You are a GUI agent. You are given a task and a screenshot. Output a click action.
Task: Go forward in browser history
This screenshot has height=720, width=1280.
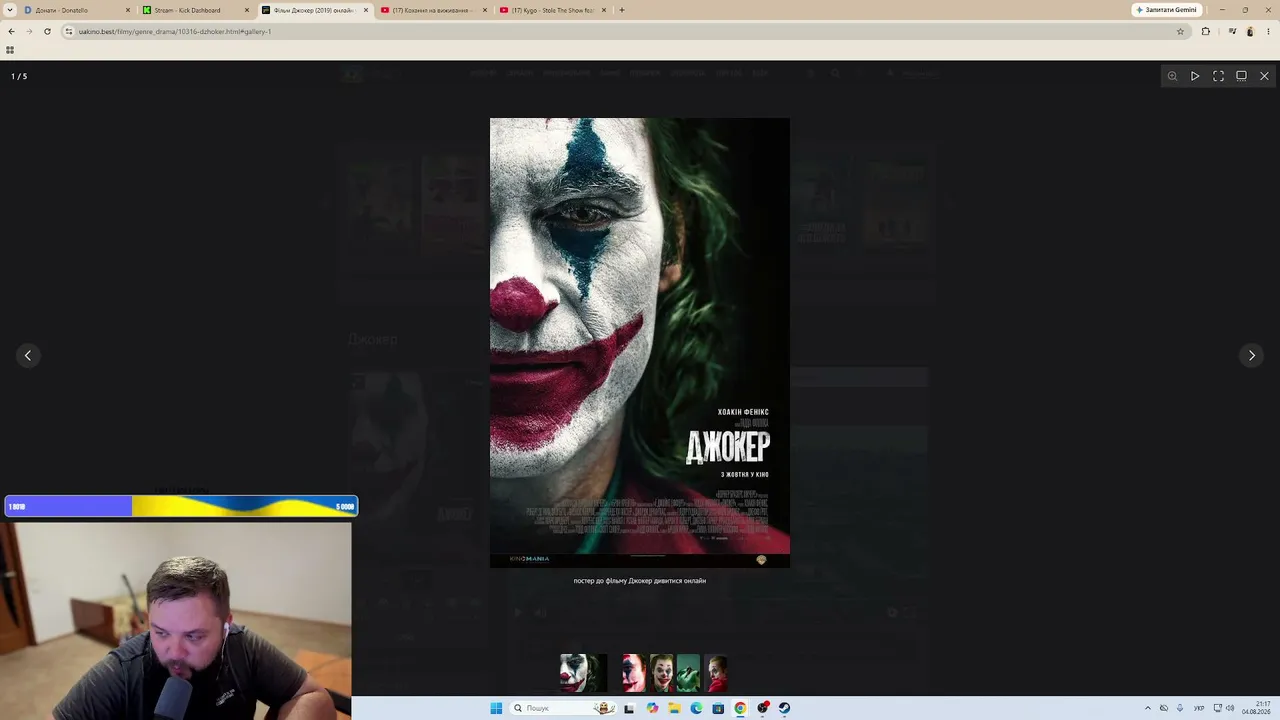coord(29,31)
